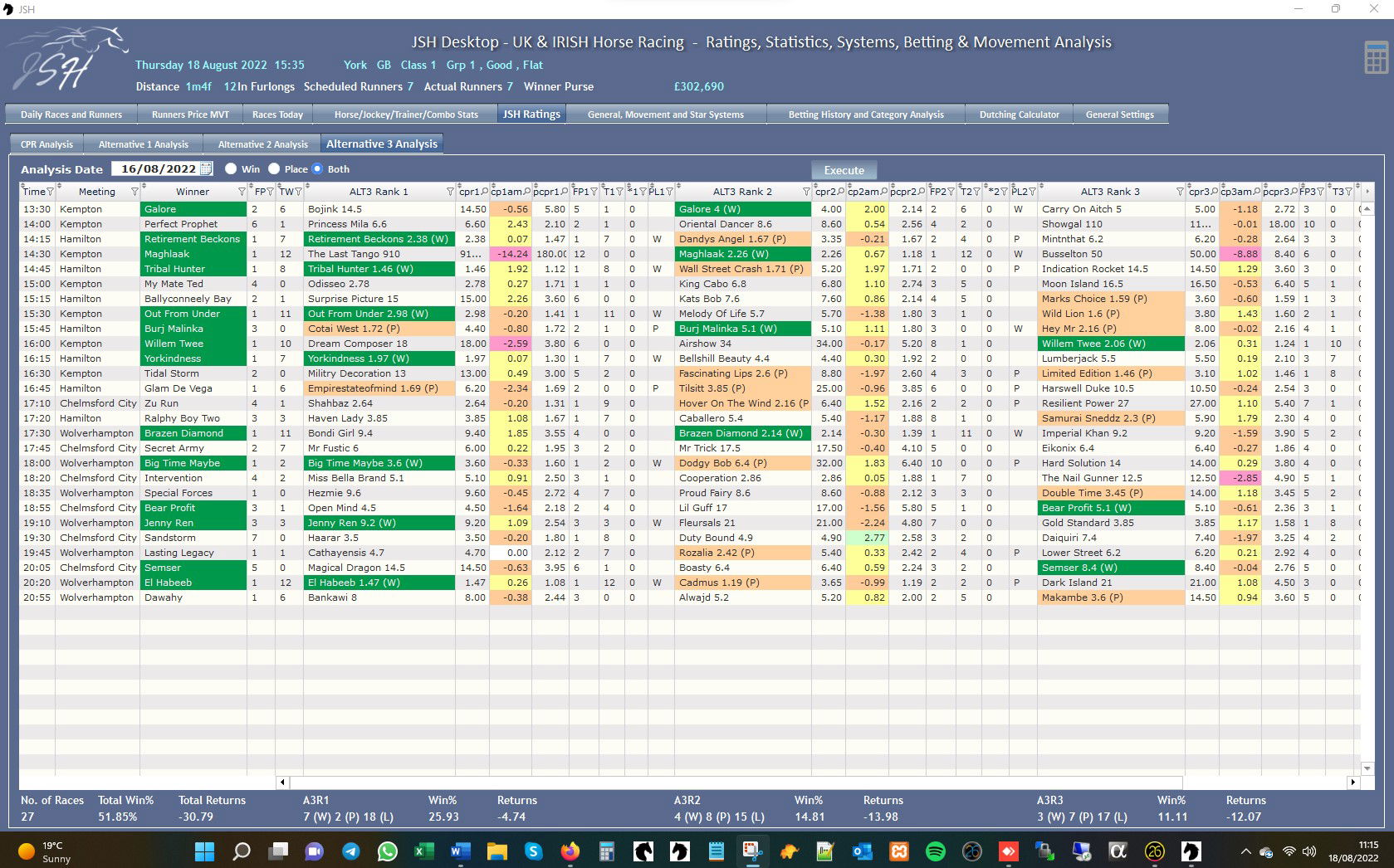The image size is (1394, 868).
Task: Select the Both radio button
Action: (x=317, y=168)
